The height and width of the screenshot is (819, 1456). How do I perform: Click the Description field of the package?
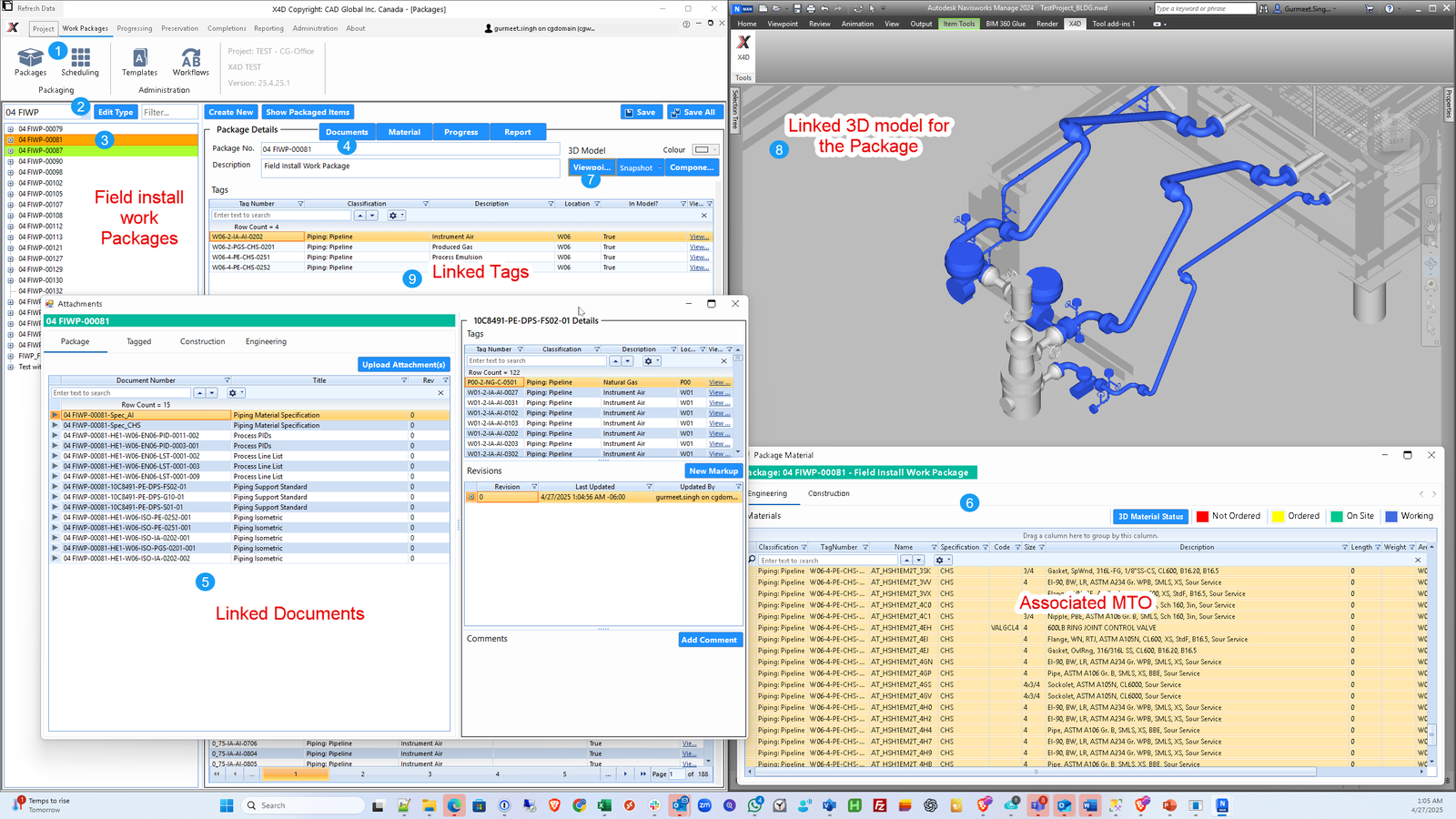tap(410, 167)
